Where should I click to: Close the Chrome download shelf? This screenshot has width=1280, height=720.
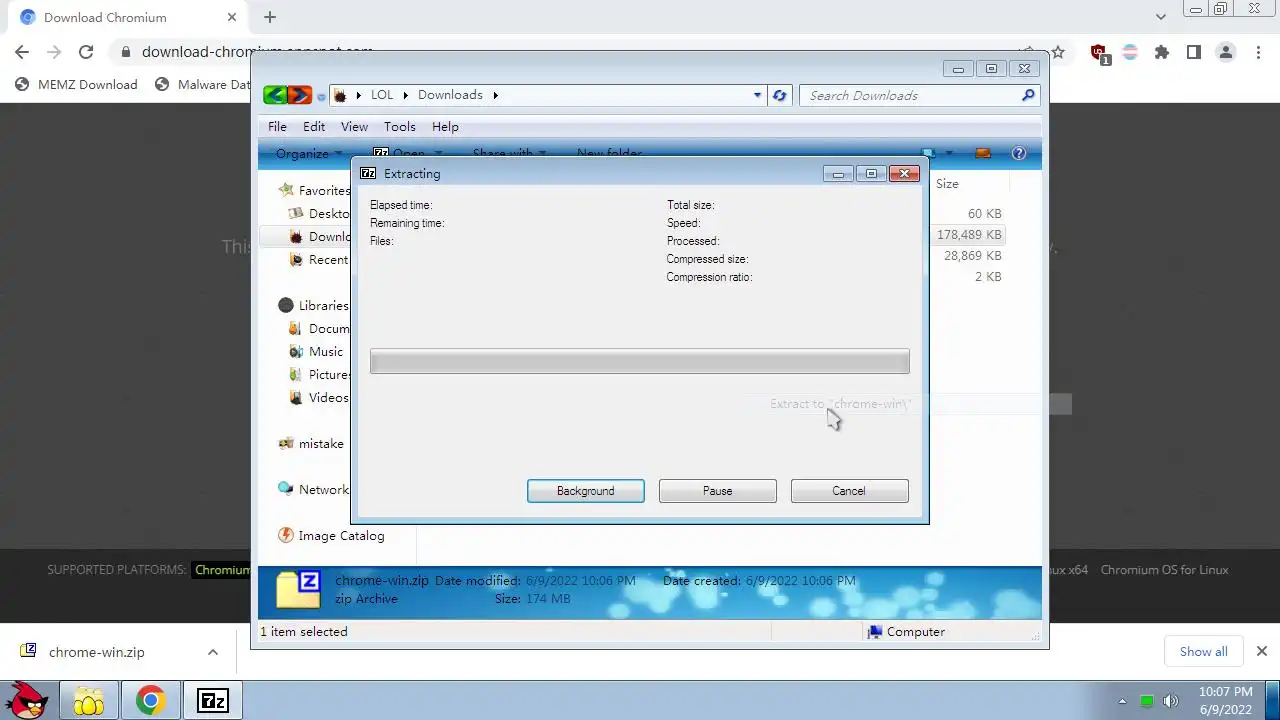[x=1261, y=652]
